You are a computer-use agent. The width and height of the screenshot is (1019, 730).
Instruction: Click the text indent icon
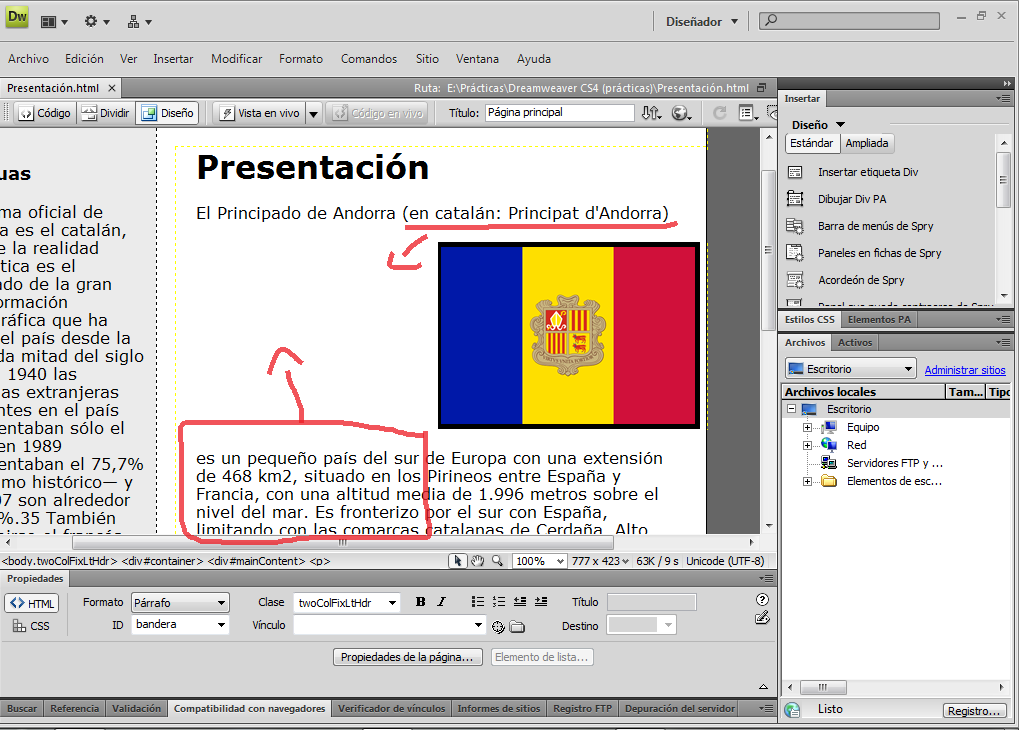(x=541, y=602)
